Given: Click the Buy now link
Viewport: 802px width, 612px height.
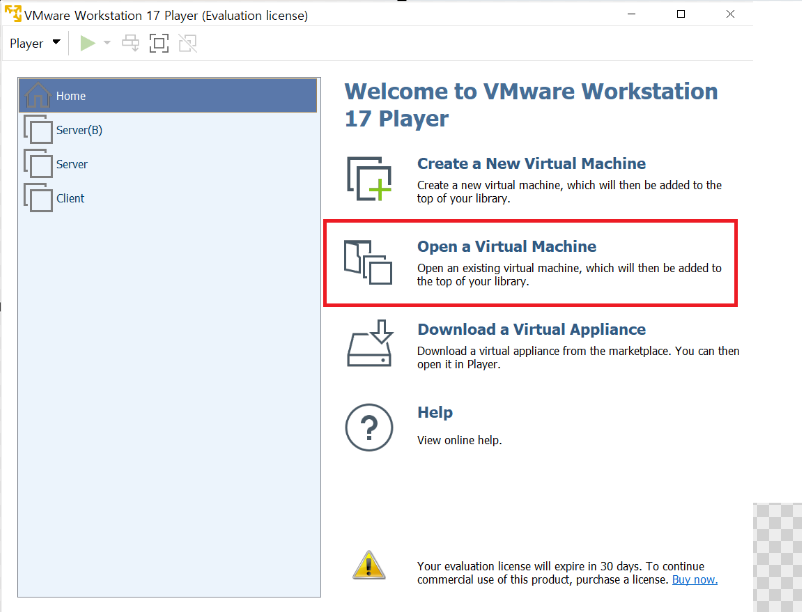Looking at the screenshot, I should [x=695, y=580].
